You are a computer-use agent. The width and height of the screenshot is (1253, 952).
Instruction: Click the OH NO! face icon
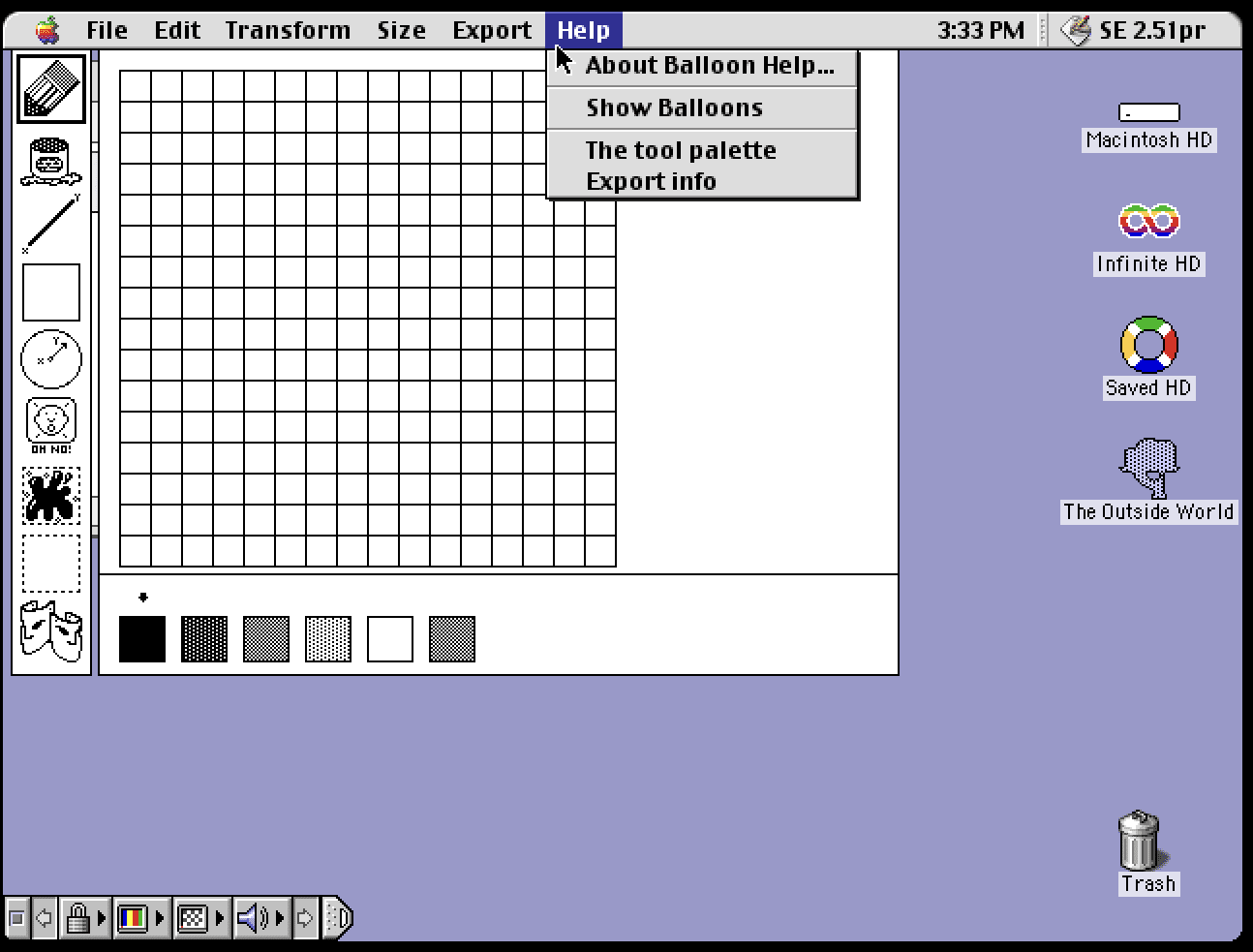pos(51,425)
